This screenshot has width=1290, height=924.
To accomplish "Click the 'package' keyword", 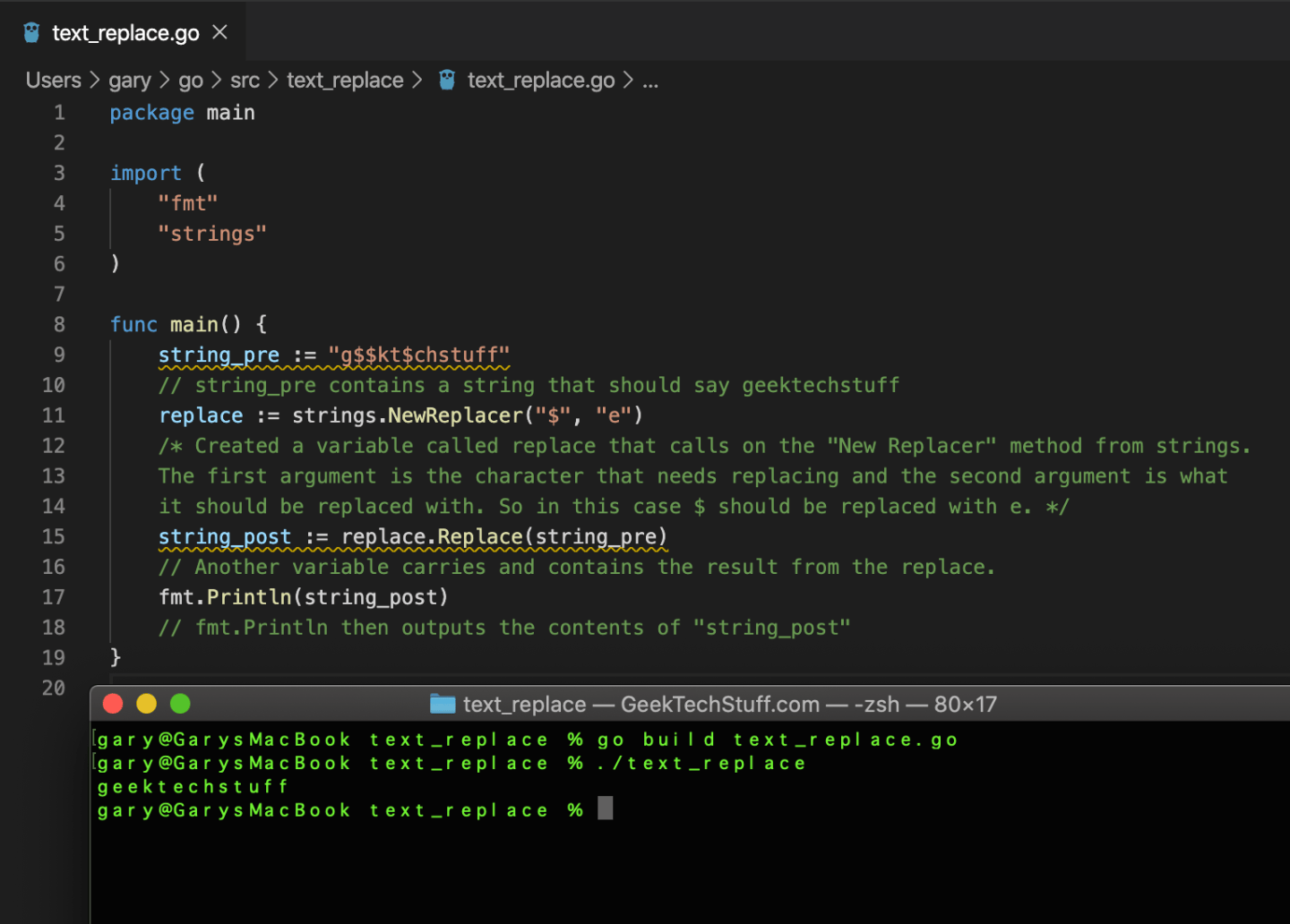I will 151,113.
